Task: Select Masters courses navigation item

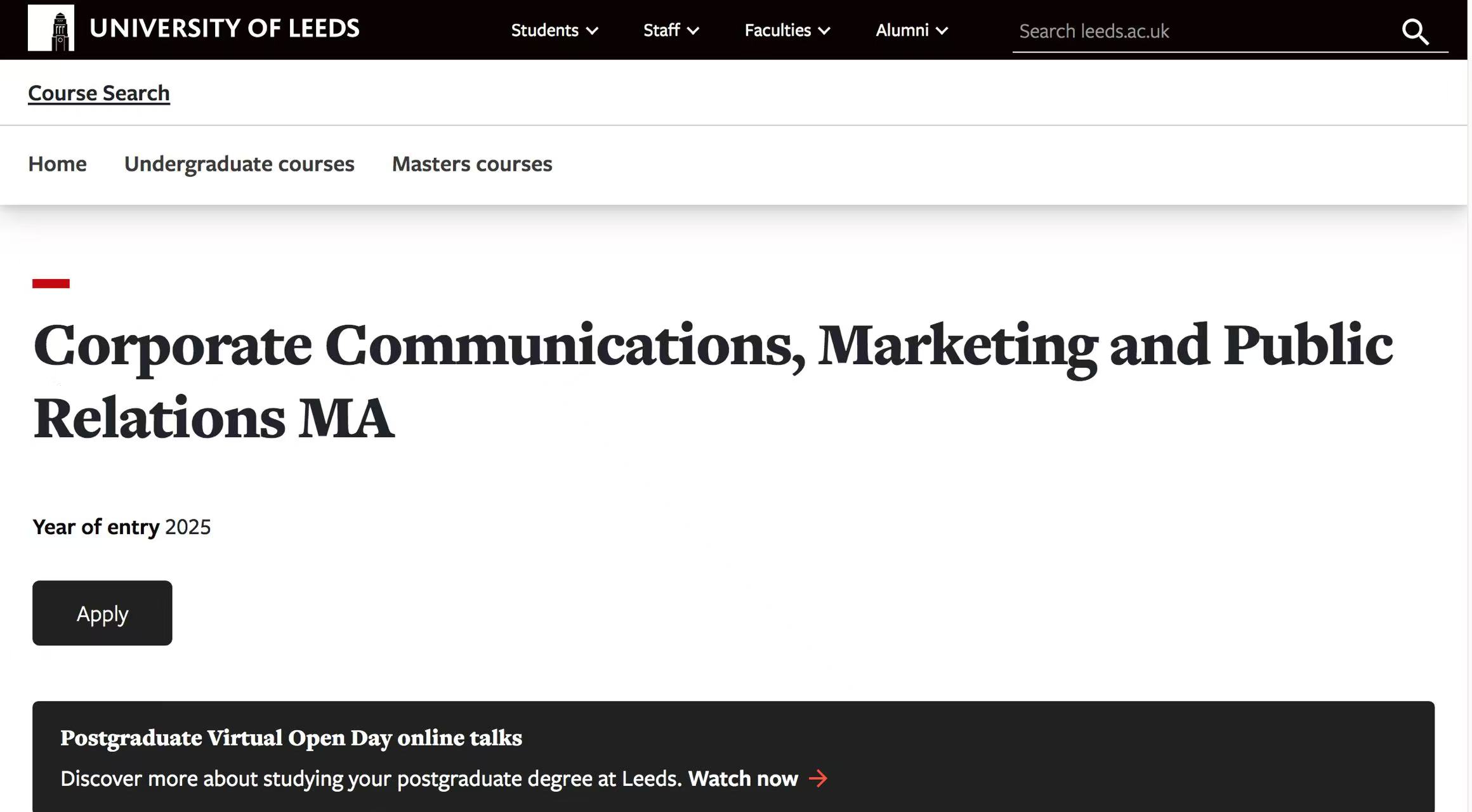Action: coord(472,164)
